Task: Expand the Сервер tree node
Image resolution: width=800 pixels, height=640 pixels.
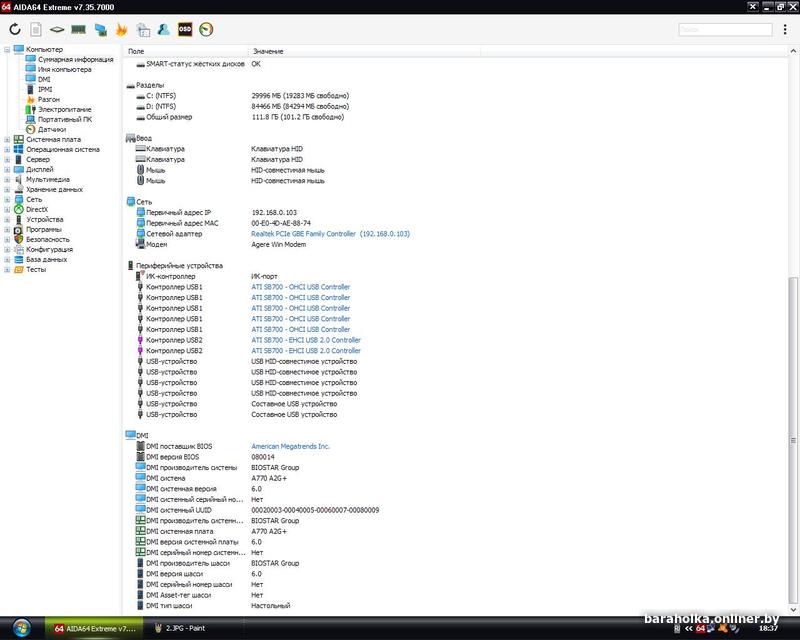Action: 7,159
